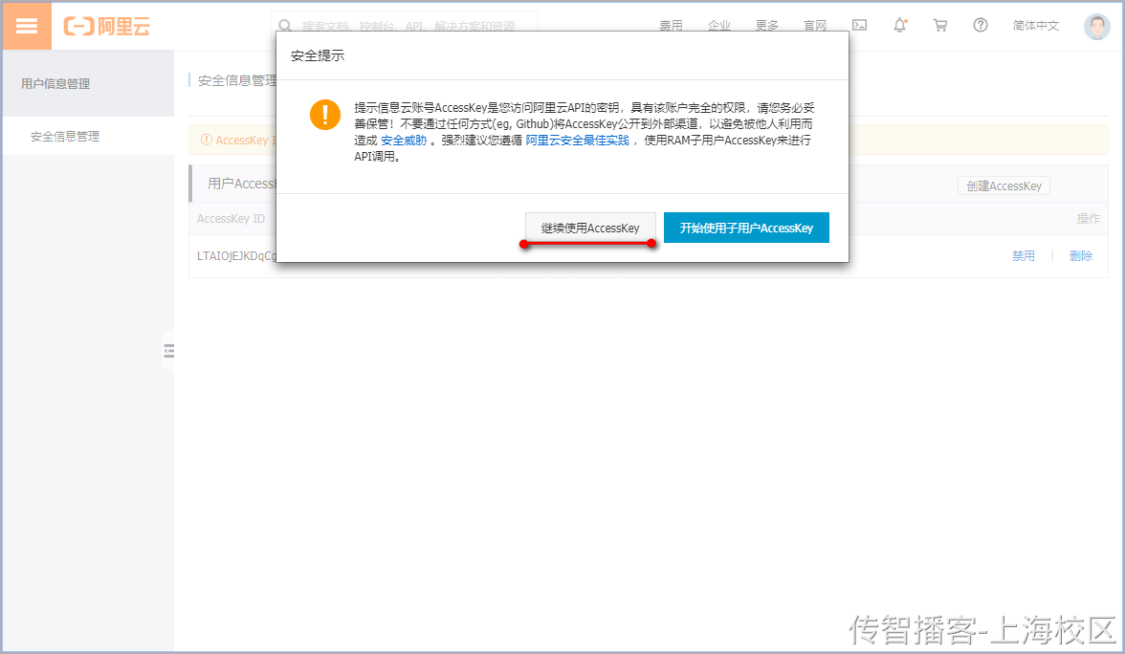Click 继续使用AccessKey button
Image resolution: width=1125 pixels, height=654 pixels.
pos(590,228)
